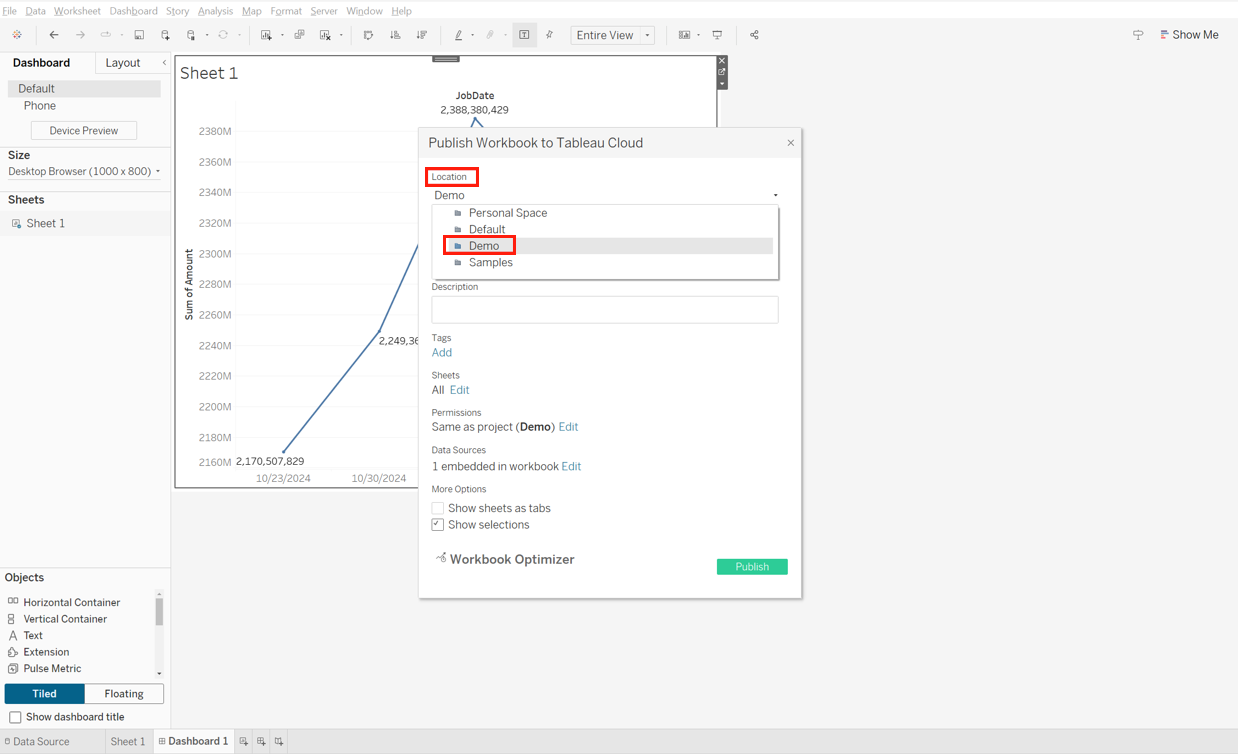Click the Share workbook toolbar icon

point(753,35)
